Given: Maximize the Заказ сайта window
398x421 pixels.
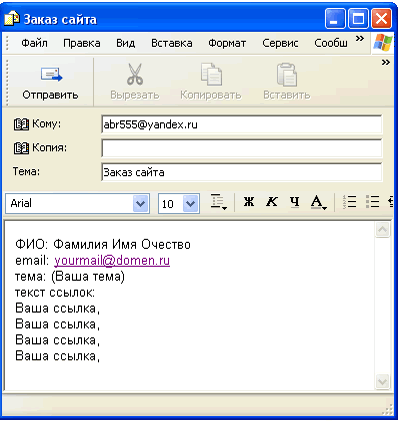Looking at the screenshot, I should coord(358,19).
